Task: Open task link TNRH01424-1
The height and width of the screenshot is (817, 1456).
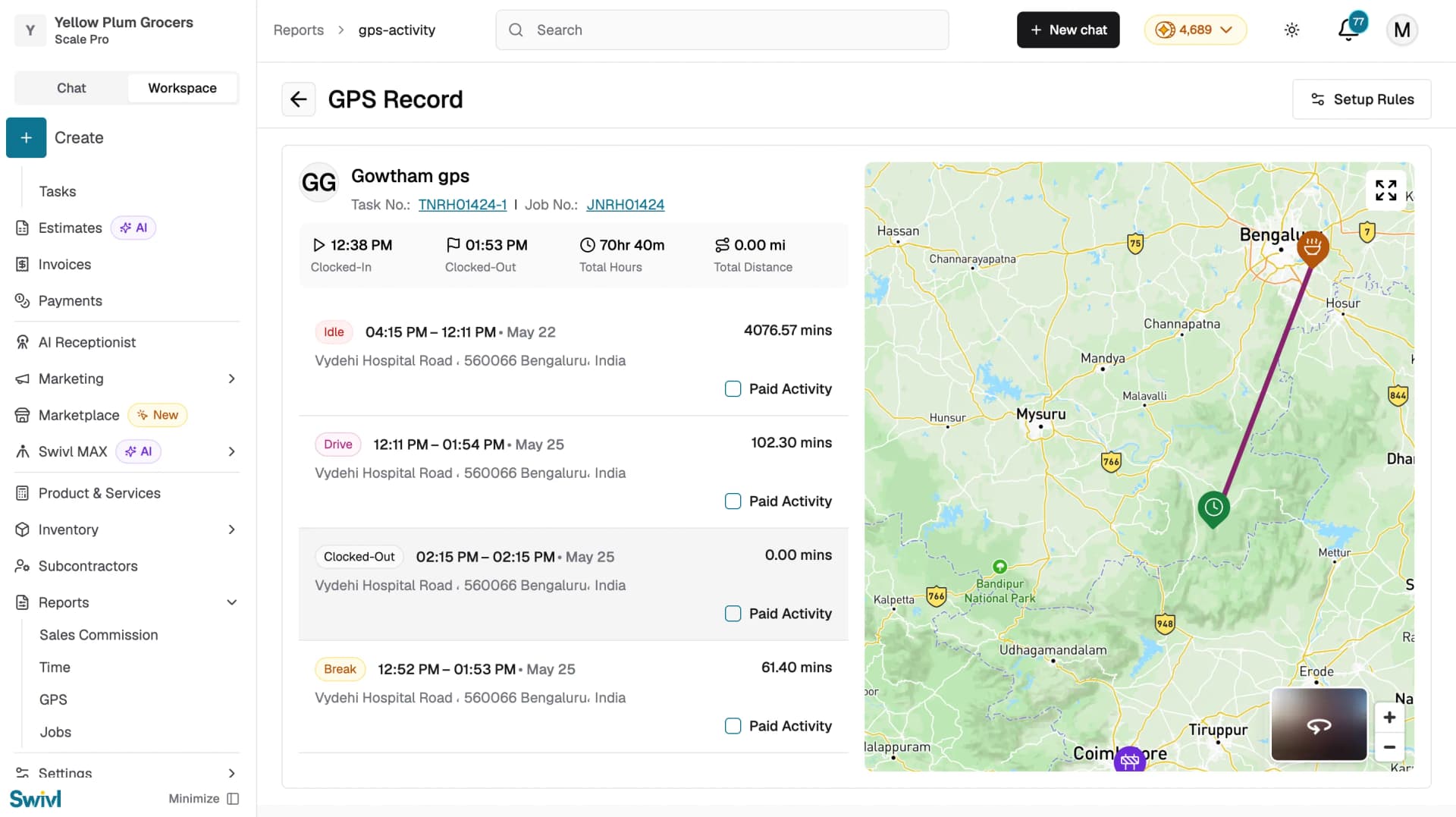Action: 463,205
